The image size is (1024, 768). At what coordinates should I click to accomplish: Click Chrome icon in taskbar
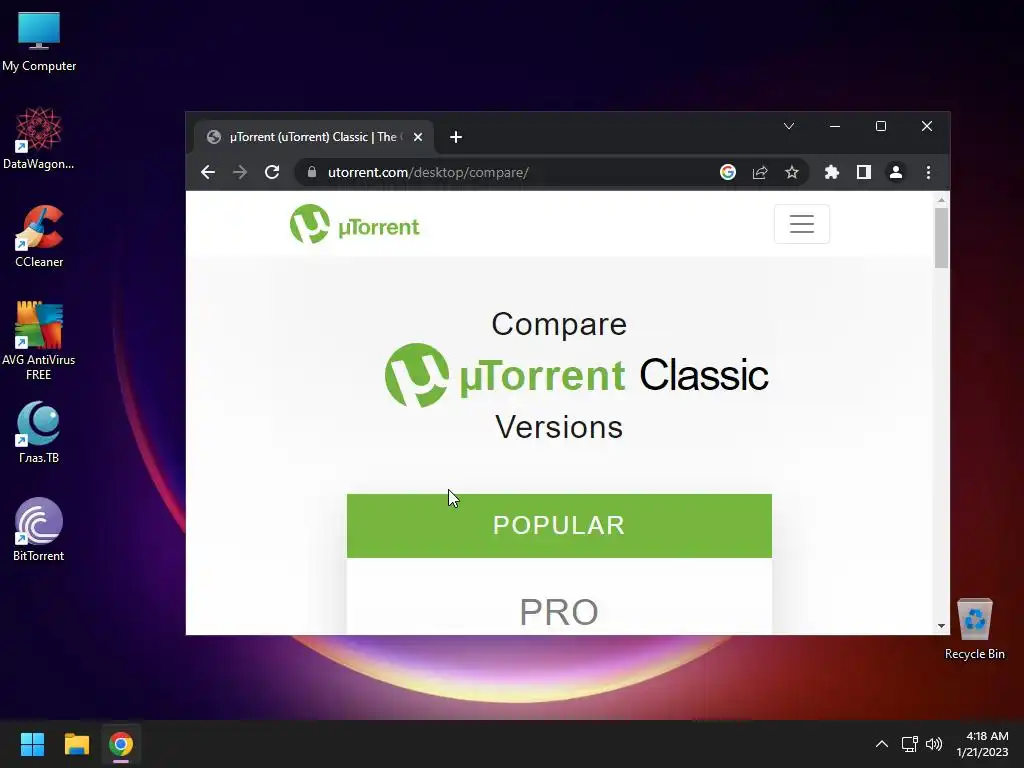point(121,744)
